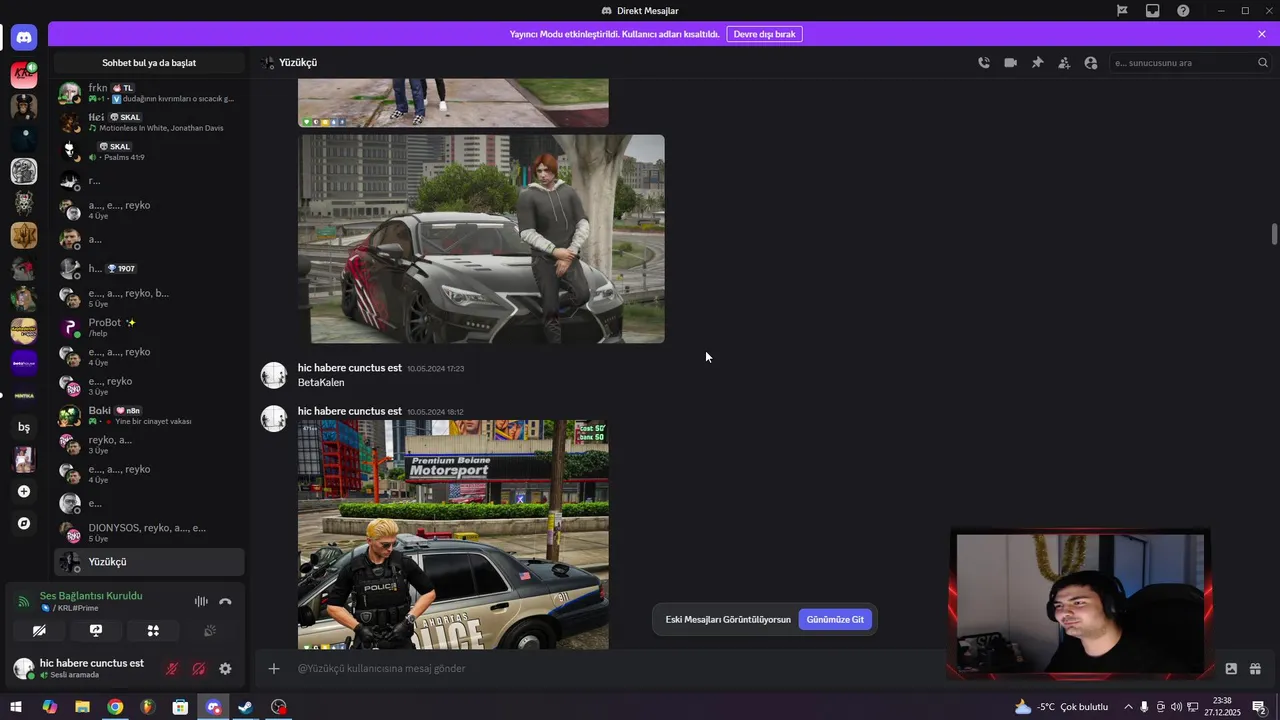Open the soundboard
Screen dimensions: 1280x720
[x=210, y=631]
